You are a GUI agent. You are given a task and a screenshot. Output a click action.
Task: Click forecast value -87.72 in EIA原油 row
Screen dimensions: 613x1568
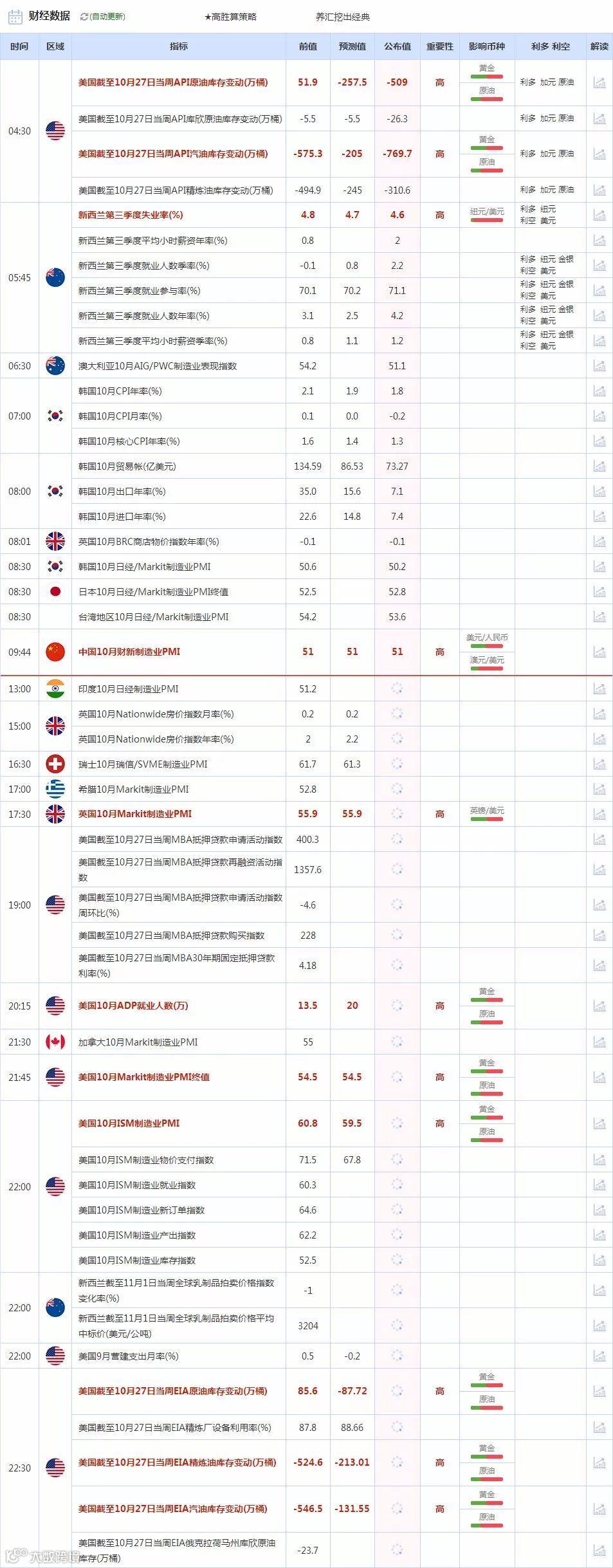[x=352, y=1391]
